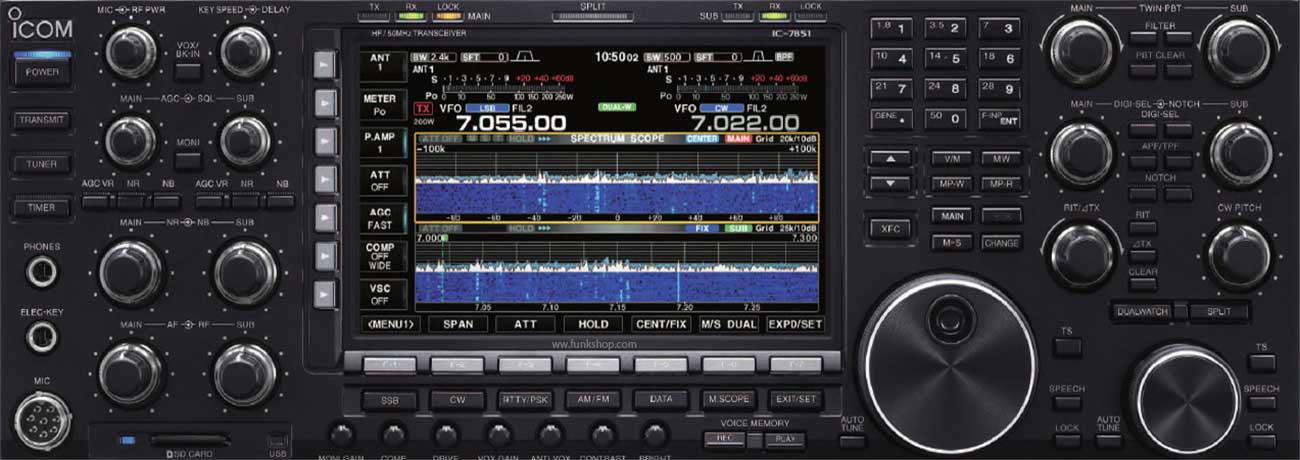Viewport: 1300px width, 460px height.
Task: Click the ELEC-KEY jack
Action: click(x=42, y=338)
